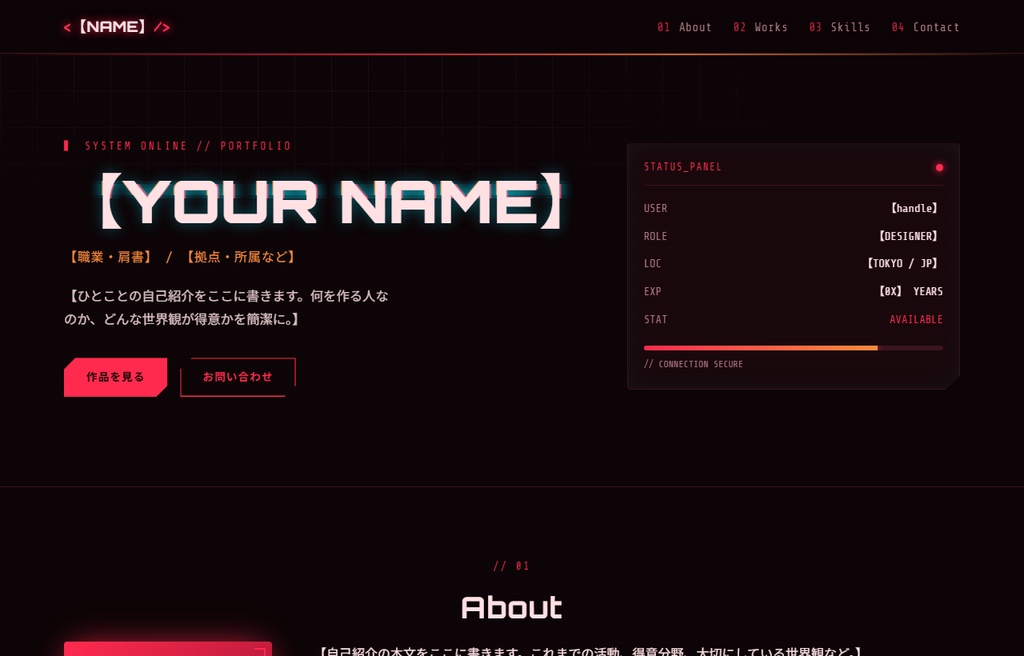Click the red status dot in STATUS_PANEL

(x=939, y=168)
